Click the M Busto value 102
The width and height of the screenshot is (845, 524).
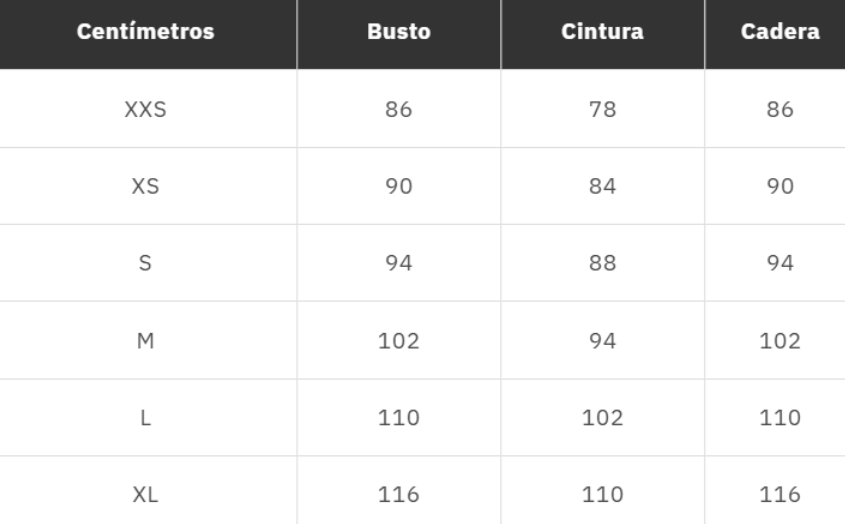click(399, 341)
